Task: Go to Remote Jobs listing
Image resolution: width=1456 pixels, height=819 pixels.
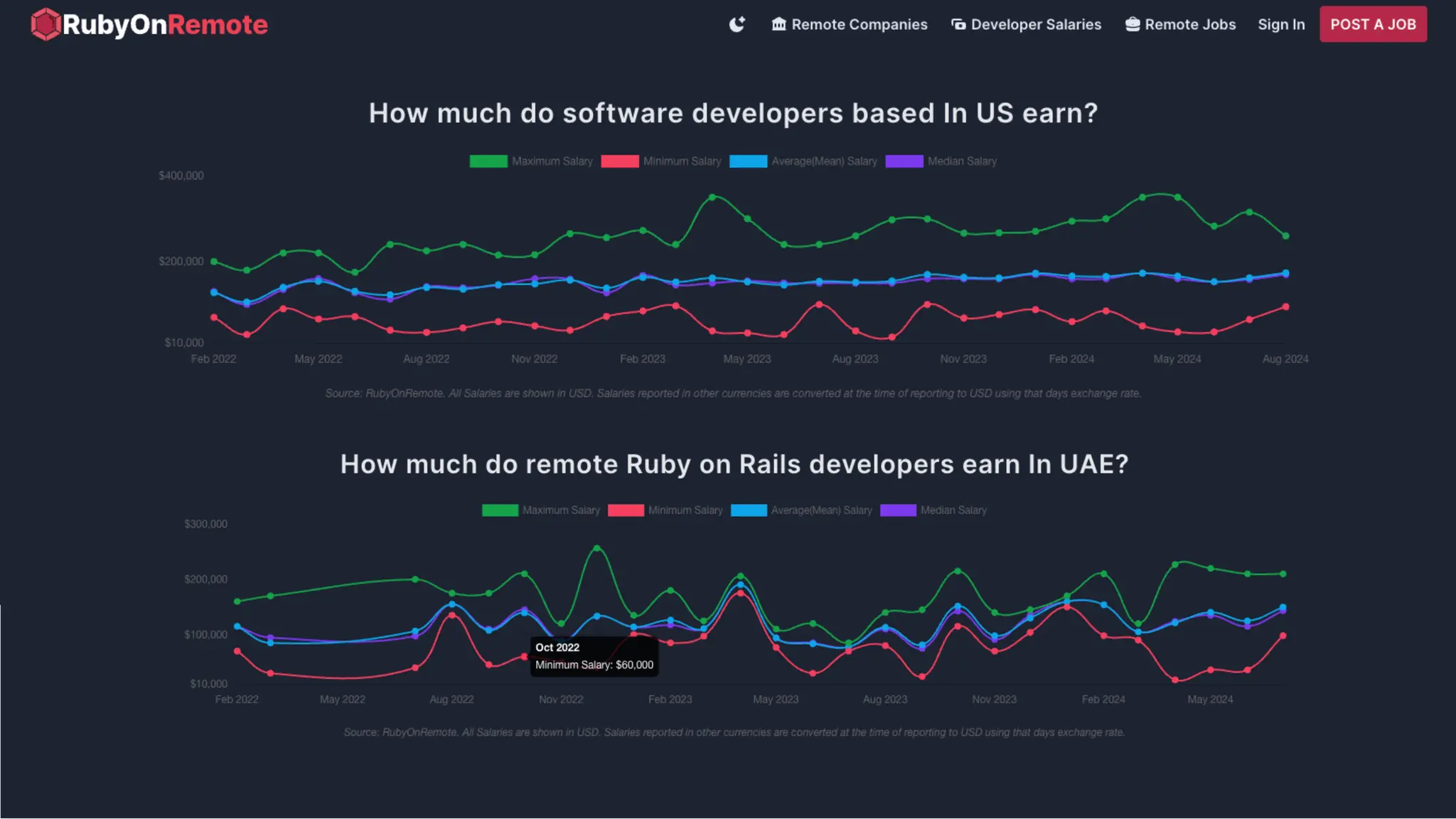Action: pyautogui.click(x=1190, y=24)
